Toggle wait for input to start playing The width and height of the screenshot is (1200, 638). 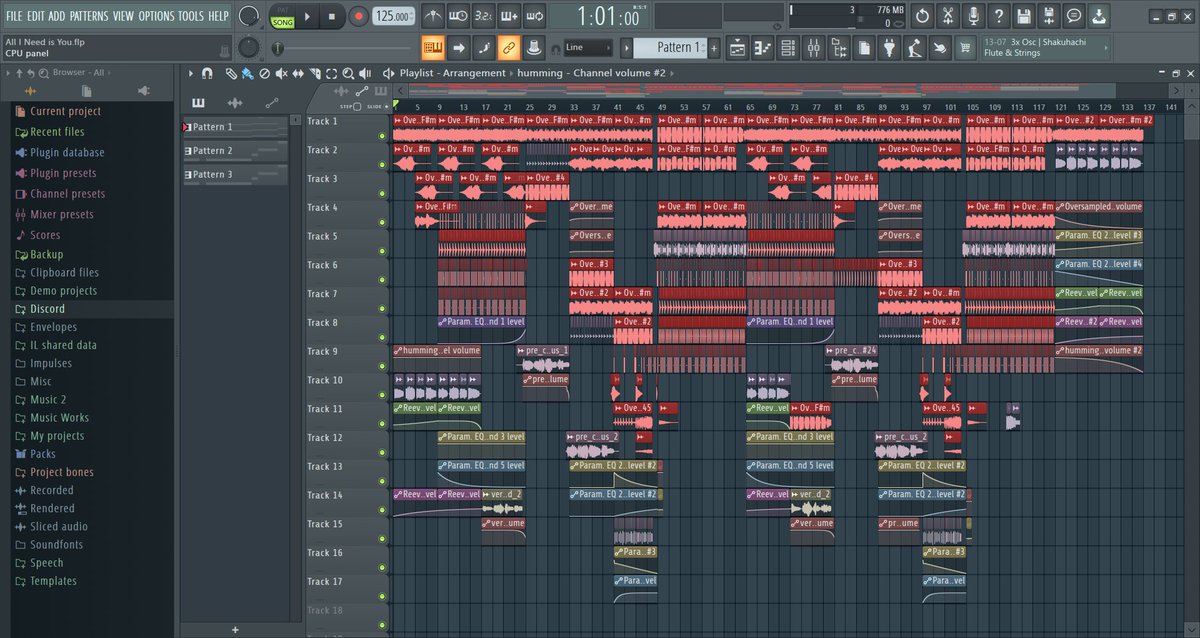pyautogui.click(x=458, y=16)
